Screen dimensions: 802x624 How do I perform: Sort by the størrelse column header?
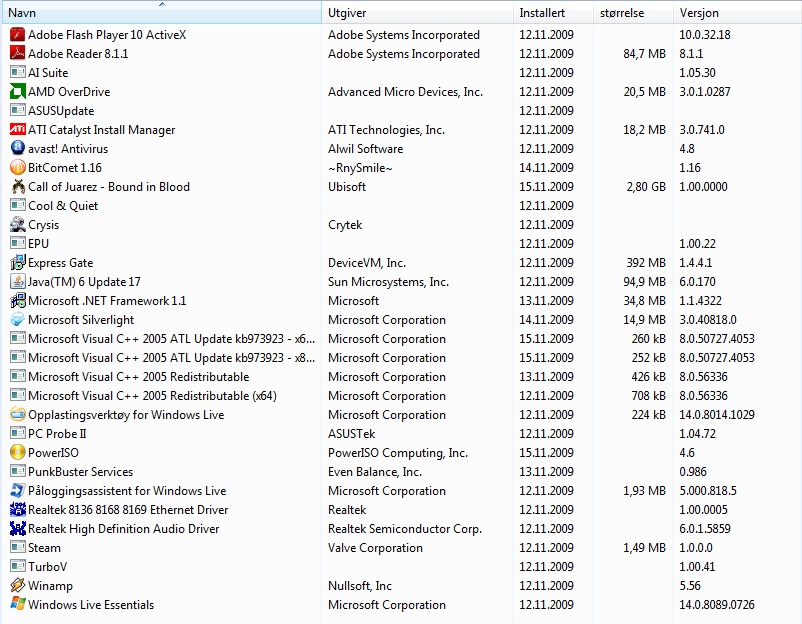click(x=633, y=12)
